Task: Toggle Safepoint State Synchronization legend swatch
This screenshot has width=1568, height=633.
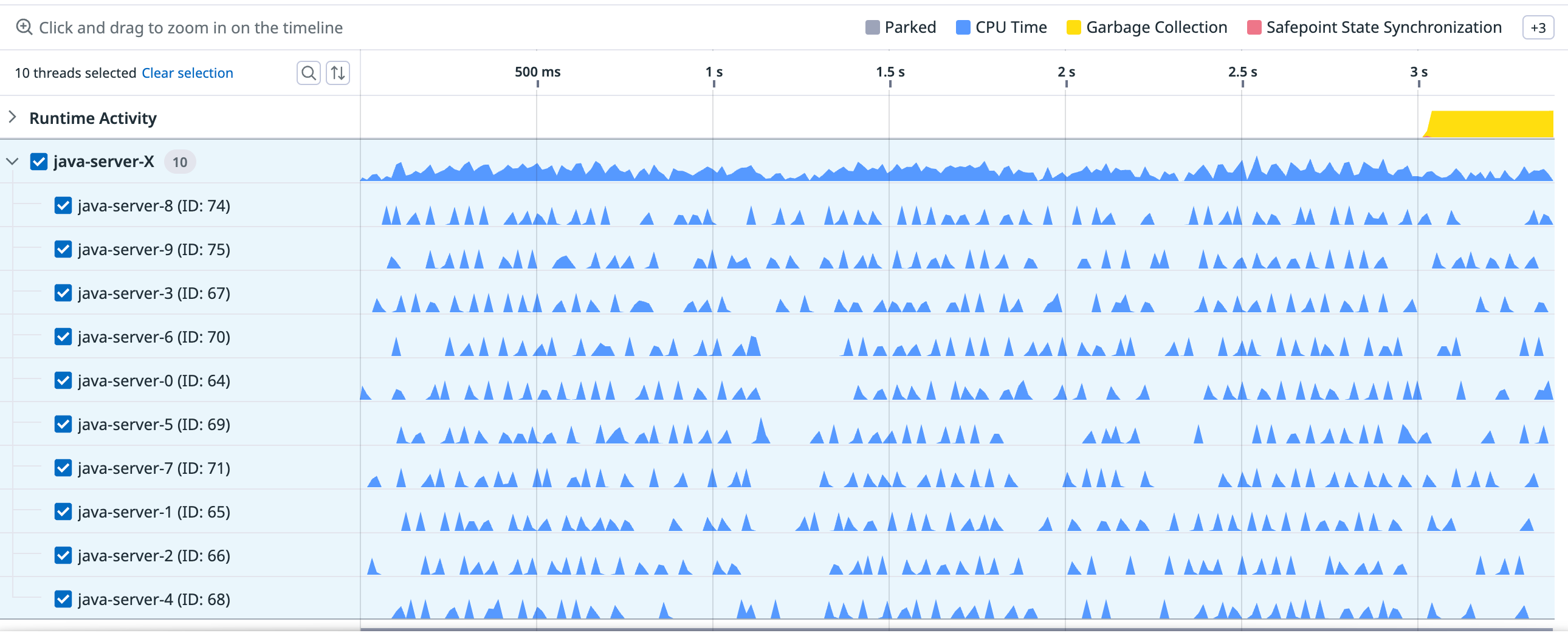Action: (1254, 27)
